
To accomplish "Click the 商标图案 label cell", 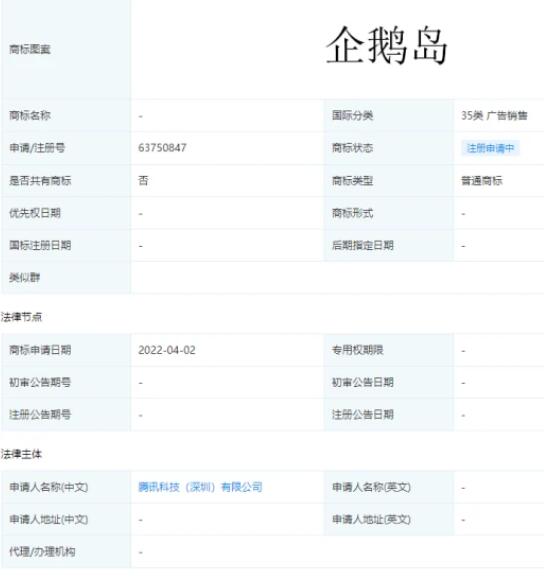I will click(66, 49).
